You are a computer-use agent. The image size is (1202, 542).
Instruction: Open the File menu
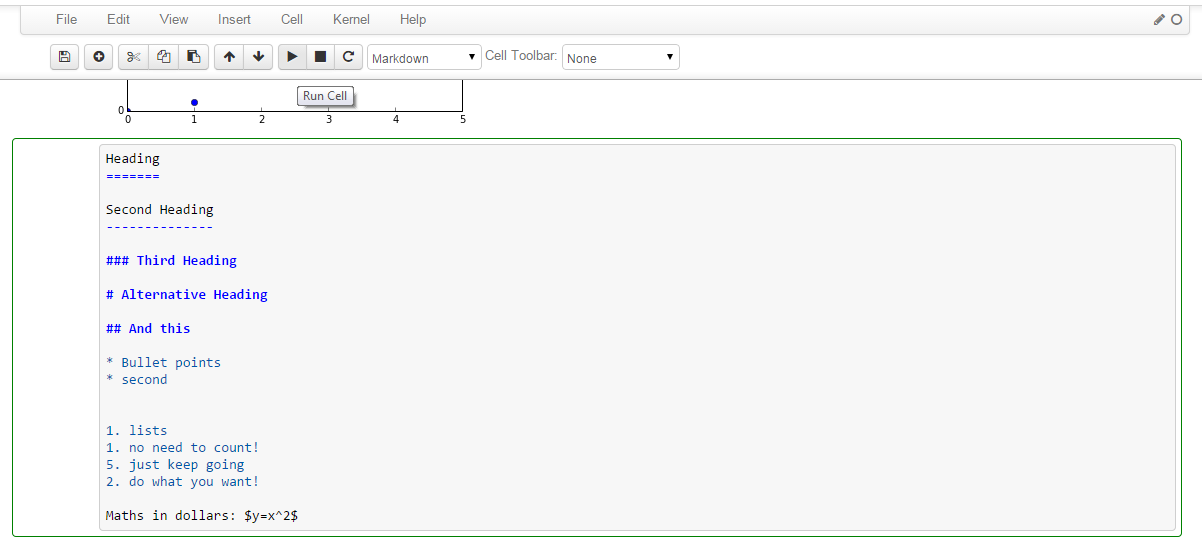[67, 19]
